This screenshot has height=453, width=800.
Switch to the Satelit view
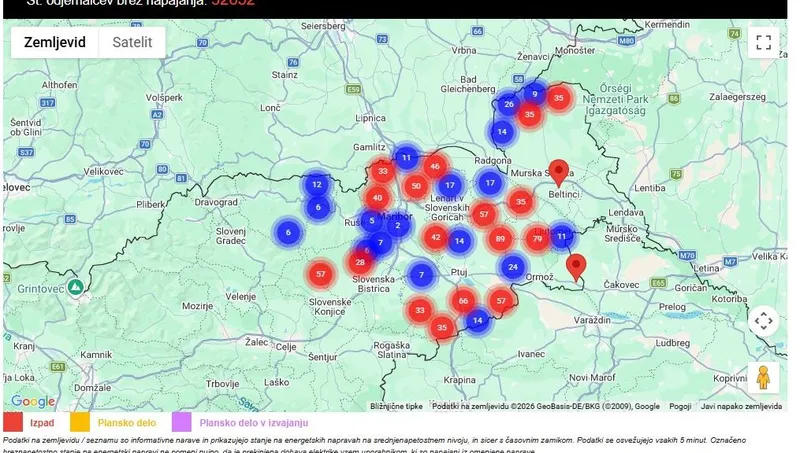click(132, 42)
